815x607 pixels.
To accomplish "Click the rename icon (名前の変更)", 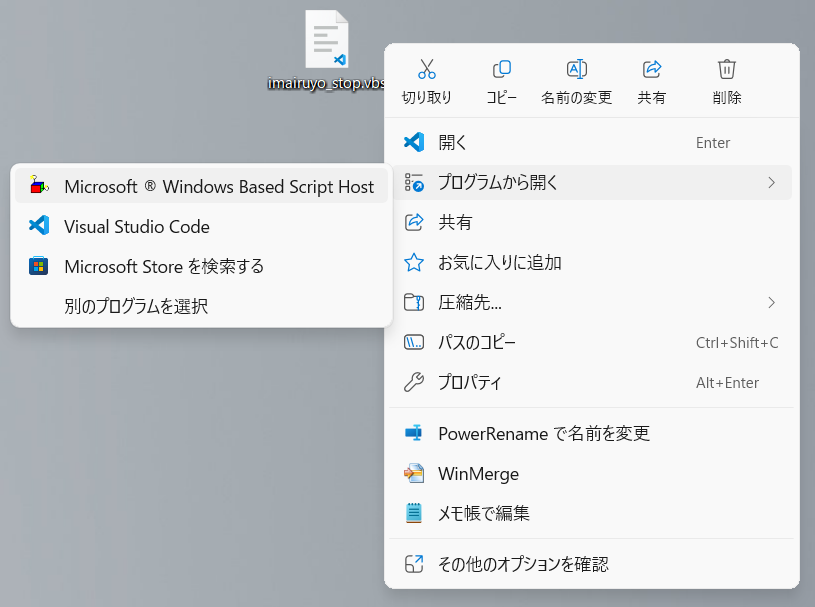I will point(576,69).
